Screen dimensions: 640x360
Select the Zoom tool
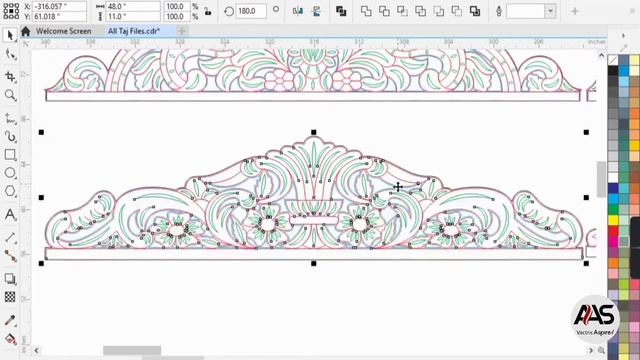[x=10, y=95]
